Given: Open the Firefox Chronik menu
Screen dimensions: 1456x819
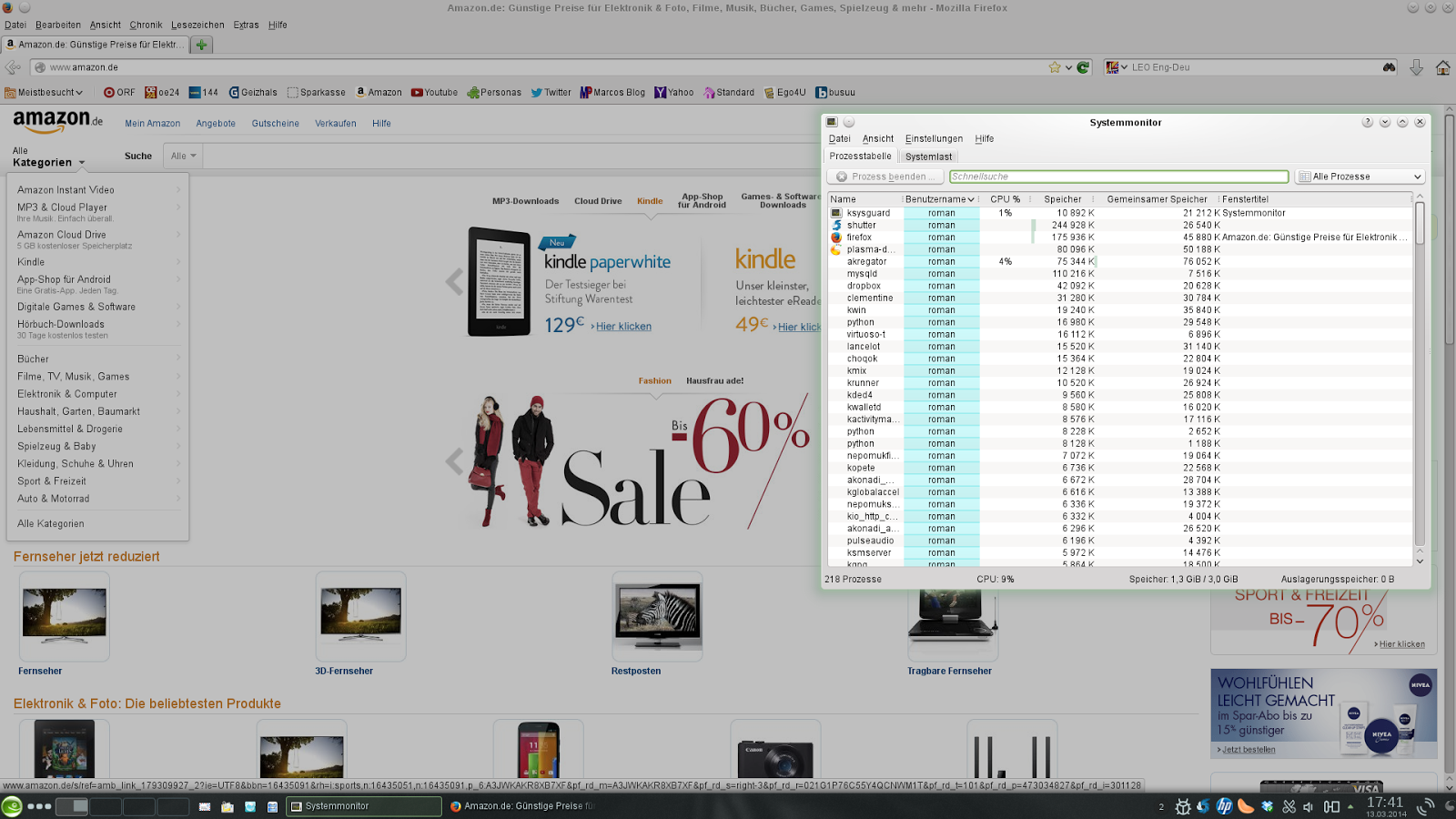Looking at the screenshot, I should [146, 25].
